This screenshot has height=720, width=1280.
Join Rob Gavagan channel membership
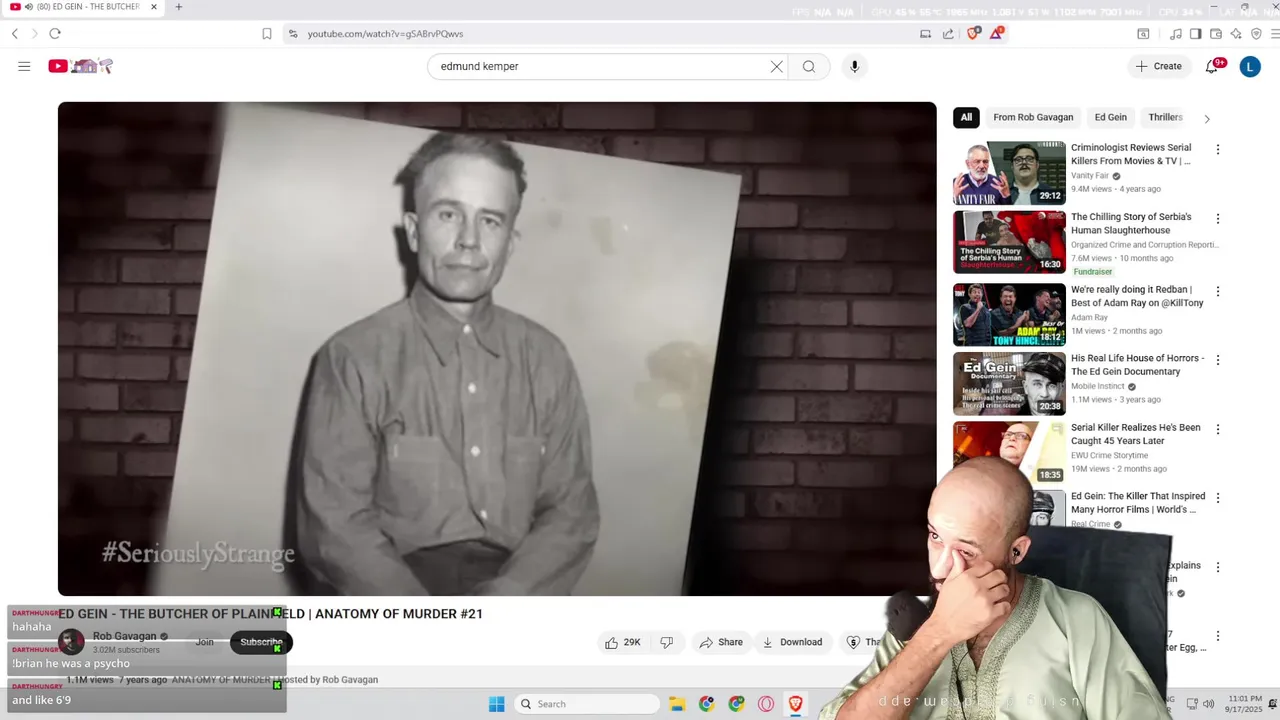205,642
